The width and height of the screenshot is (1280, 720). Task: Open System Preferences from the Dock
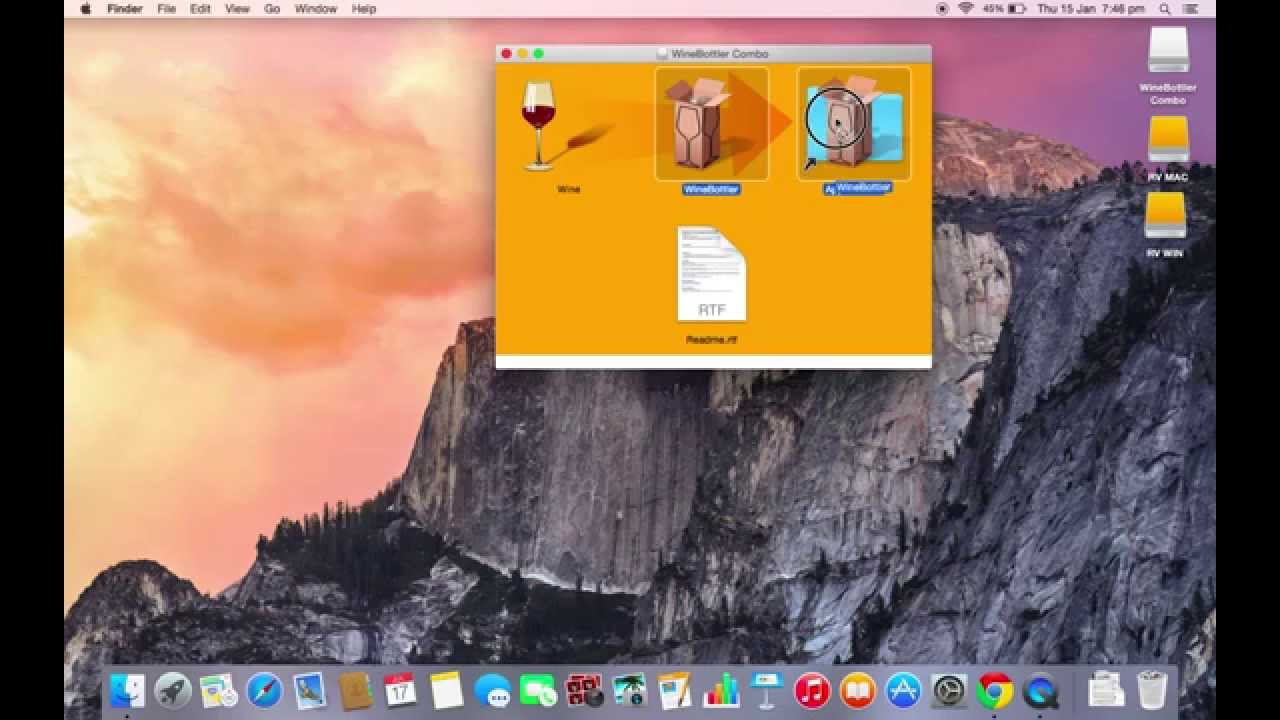[x=949, y=691]
